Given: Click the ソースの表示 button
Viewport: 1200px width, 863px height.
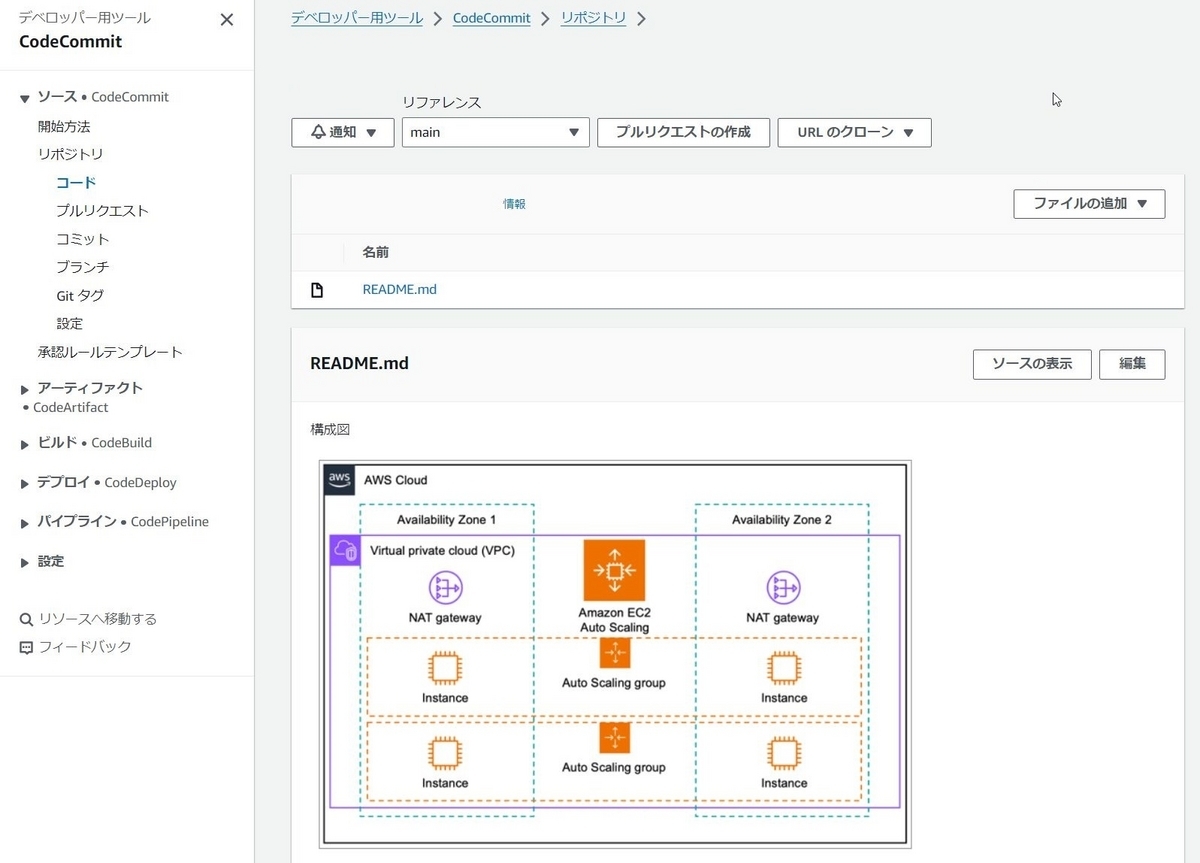Looking at the screenshot, I should pyautogui.click(x=1032, y=364).
